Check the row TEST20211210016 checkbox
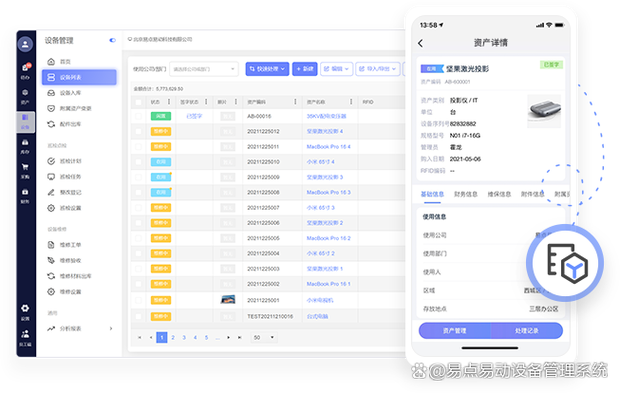620x393 pixels. point(138,316)
